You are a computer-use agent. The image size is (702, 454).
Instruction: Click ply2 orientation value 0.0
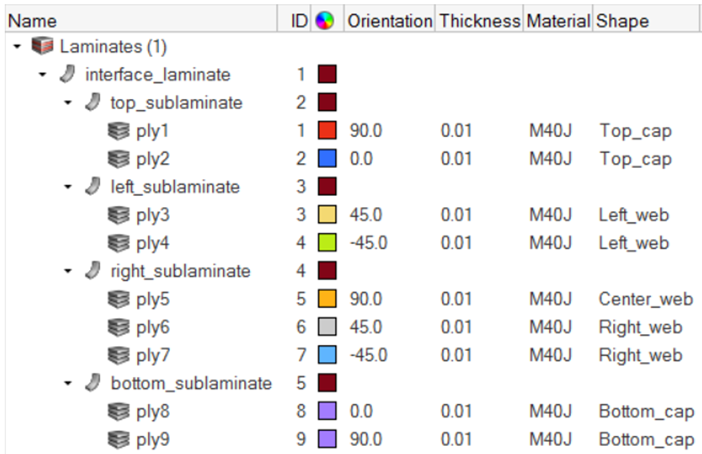361,159
